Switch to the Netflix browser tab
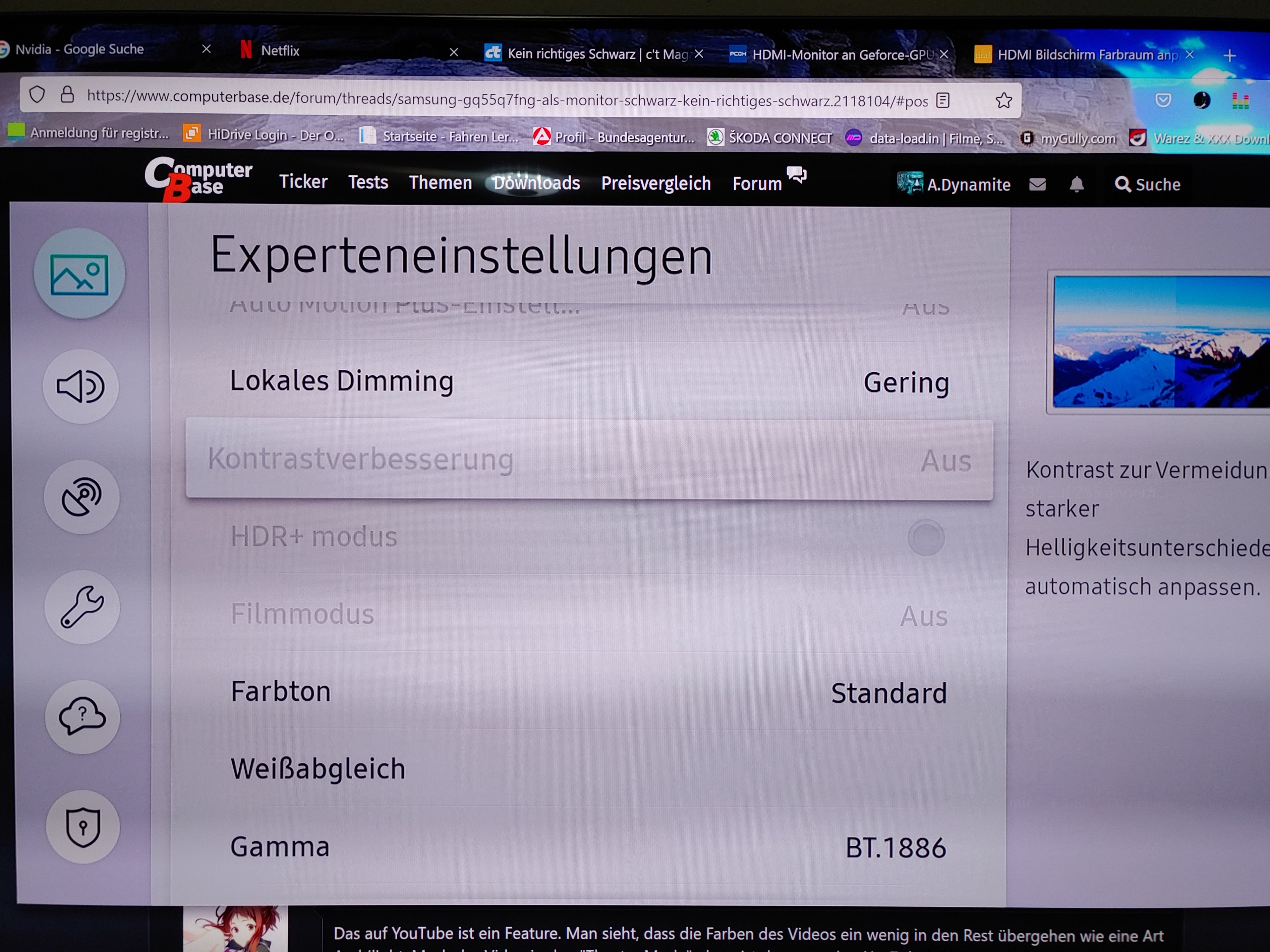This screenshot has width=1270, height=952. pyautogui.click(x=280, y=51)
